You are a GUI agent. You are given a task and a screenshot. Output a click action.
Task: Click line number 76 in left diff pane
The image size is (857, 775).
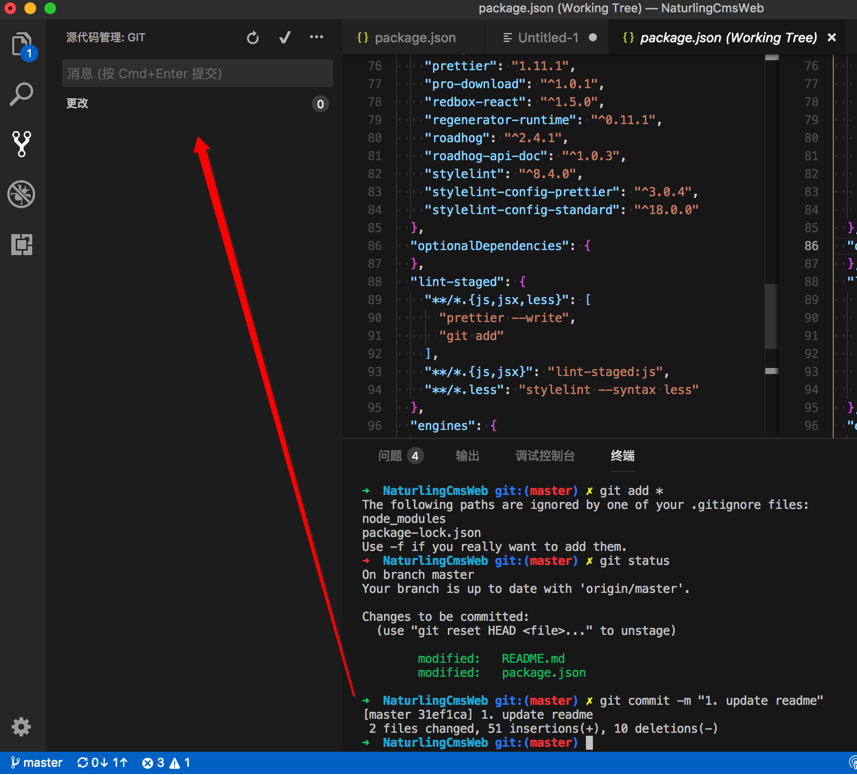[x=374, y=66]
